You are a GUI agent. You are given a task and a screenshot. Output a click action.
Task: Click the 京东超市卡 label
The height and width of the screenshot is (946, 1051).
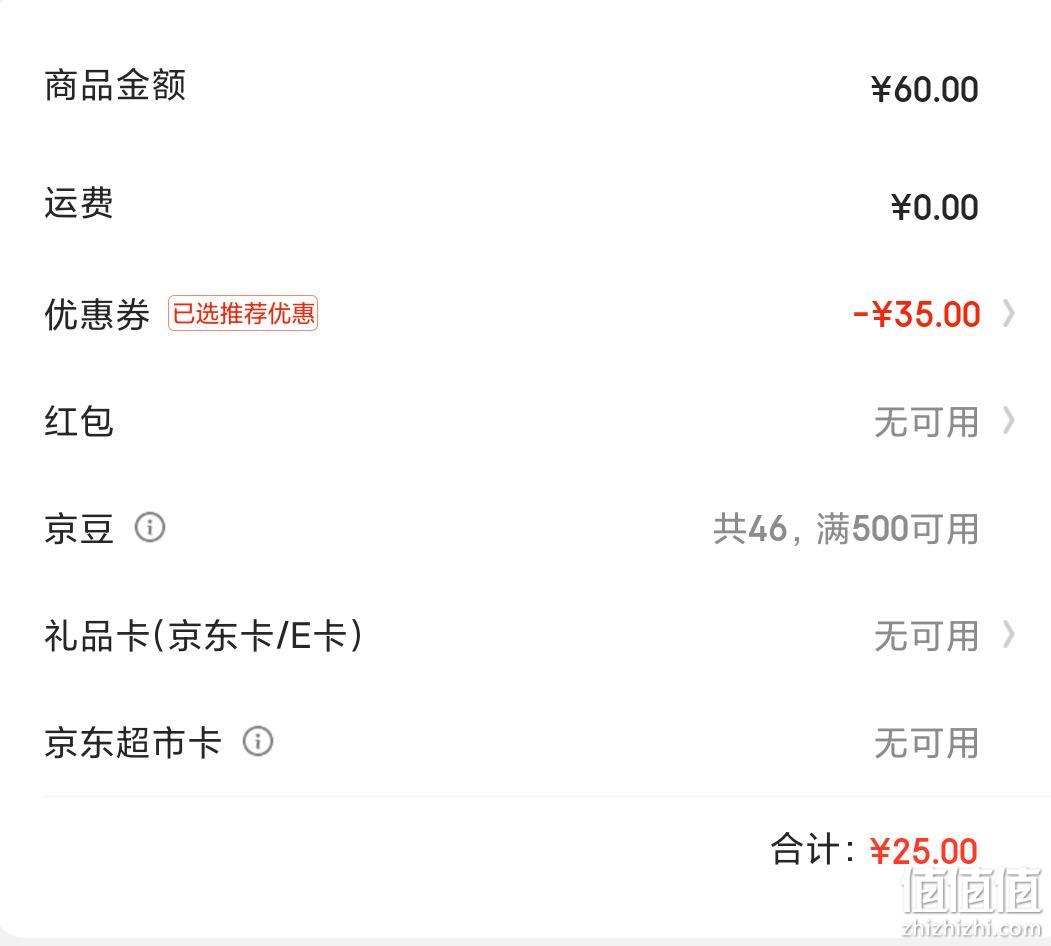(x=132, y=743)
